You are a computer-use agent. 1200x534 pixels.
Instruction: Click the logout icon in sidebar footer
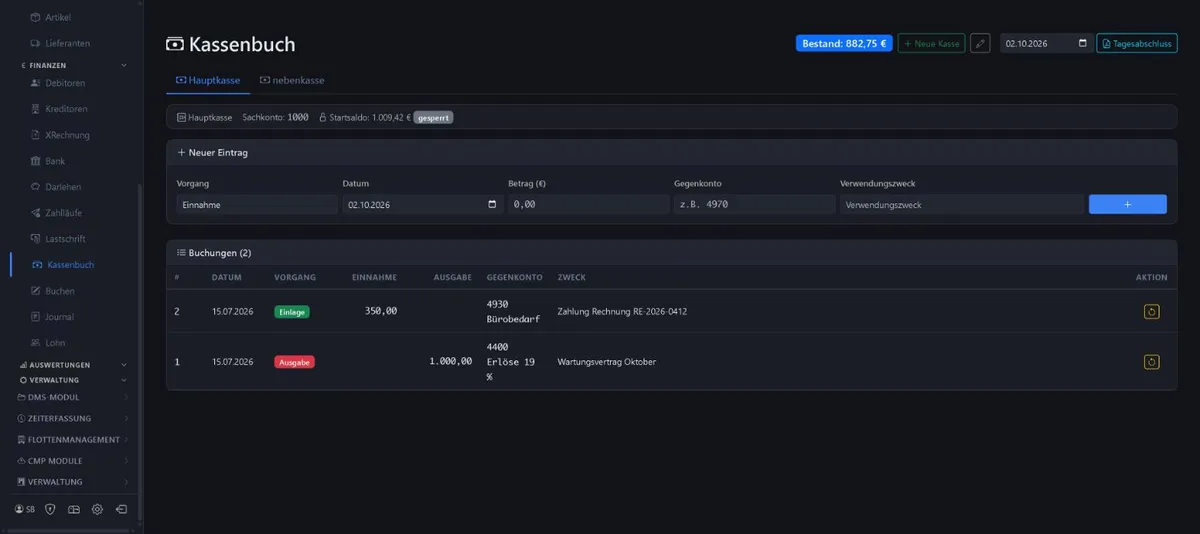click(x=121, y=509)
